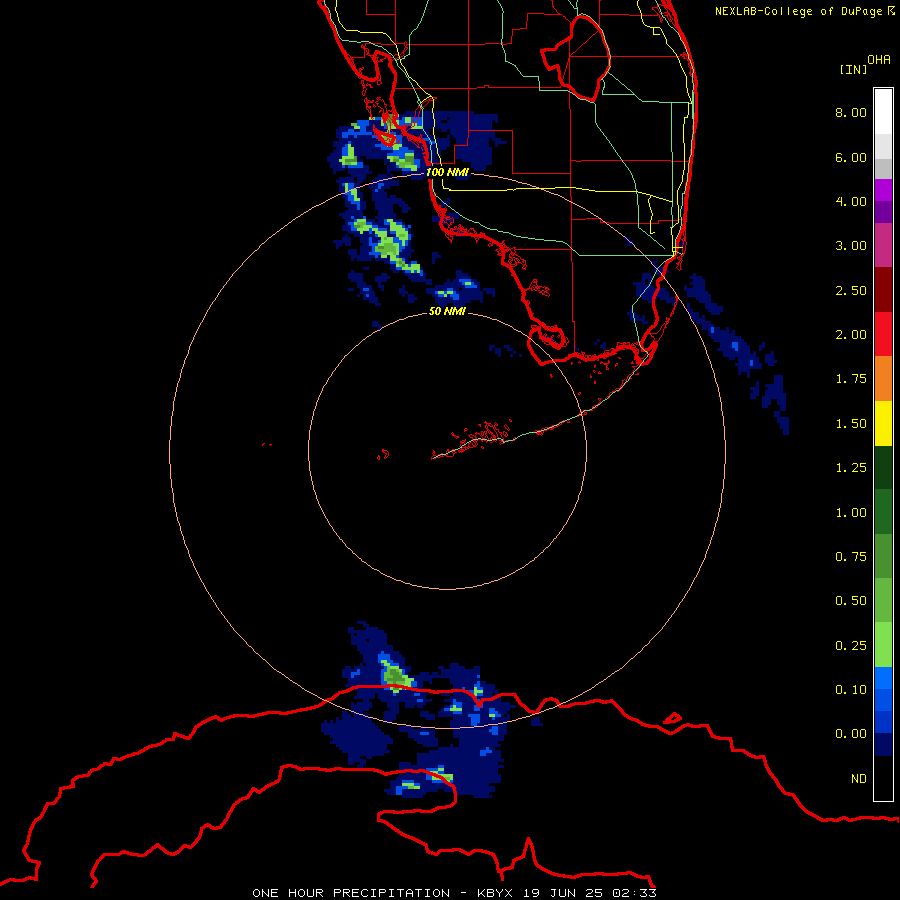The width and height of the screenshot is (900, 900).
Task: Click the 1.25 legend value
Action: click(851, 468)
